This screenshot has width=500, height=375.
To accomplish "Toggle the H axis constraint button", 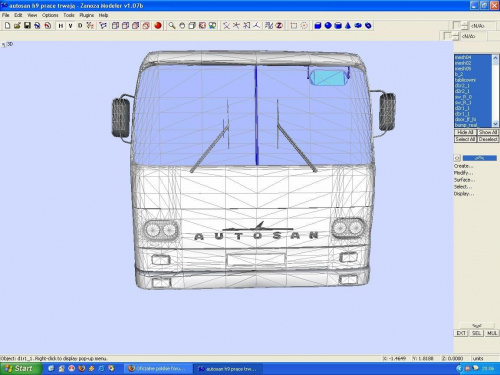I will pyautogui.click(x=61, y=26).
